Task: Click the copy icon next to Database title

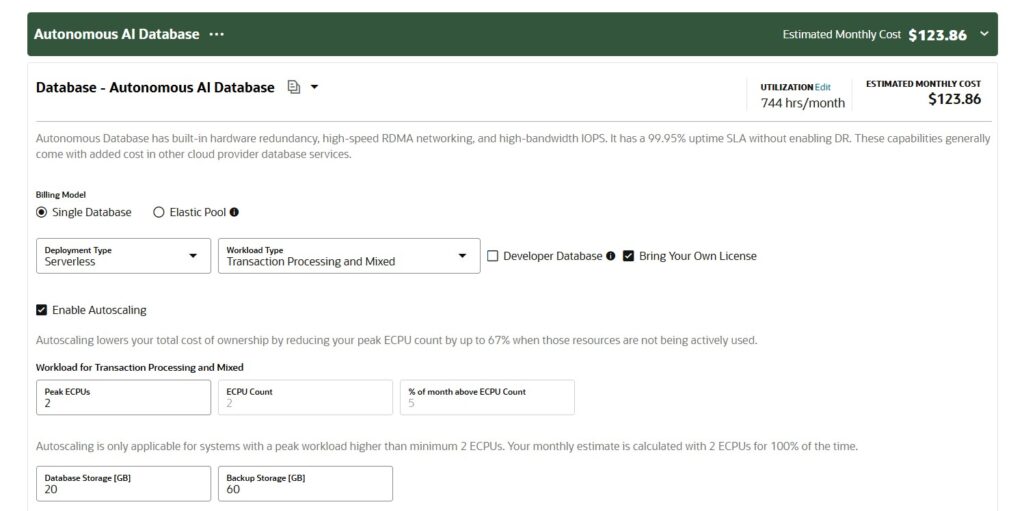Action: (293, 87)
